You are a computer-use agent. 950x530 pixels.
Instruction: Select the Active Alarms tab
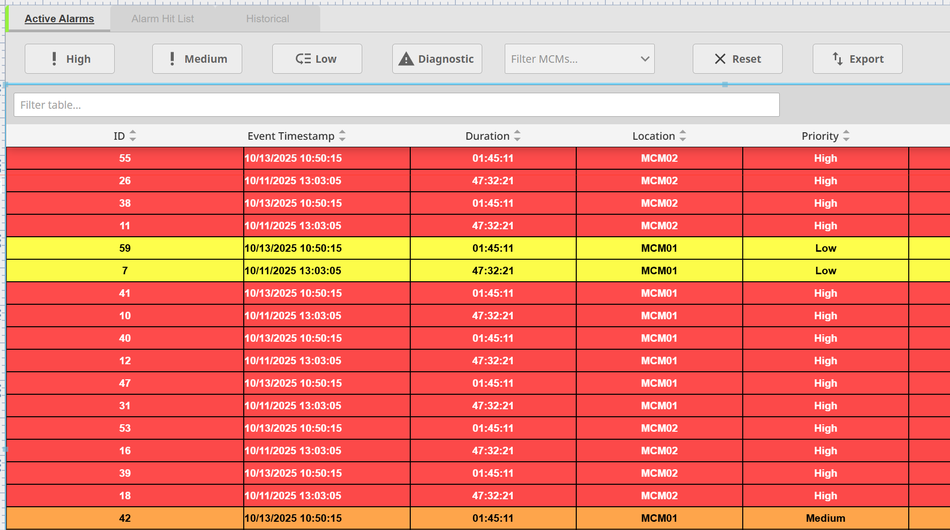[59, 19]
